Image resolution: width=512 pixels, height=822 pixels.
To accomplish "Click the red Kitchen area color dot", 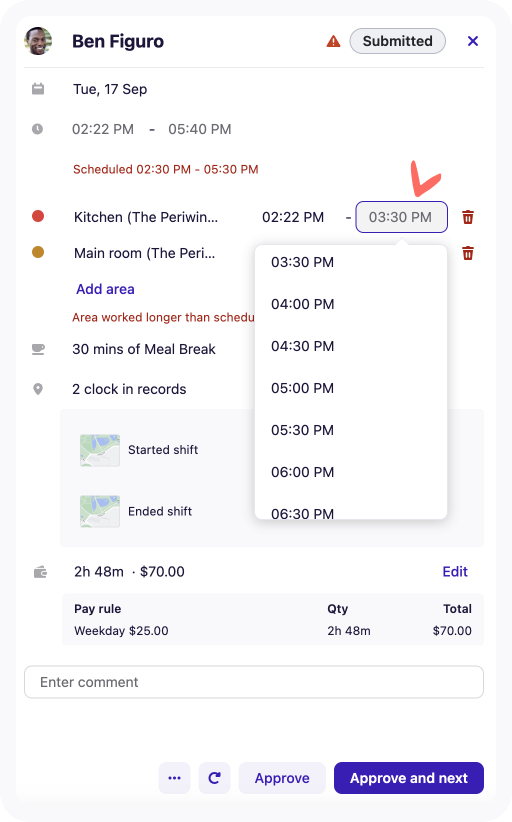I will [x=38, y=216].
